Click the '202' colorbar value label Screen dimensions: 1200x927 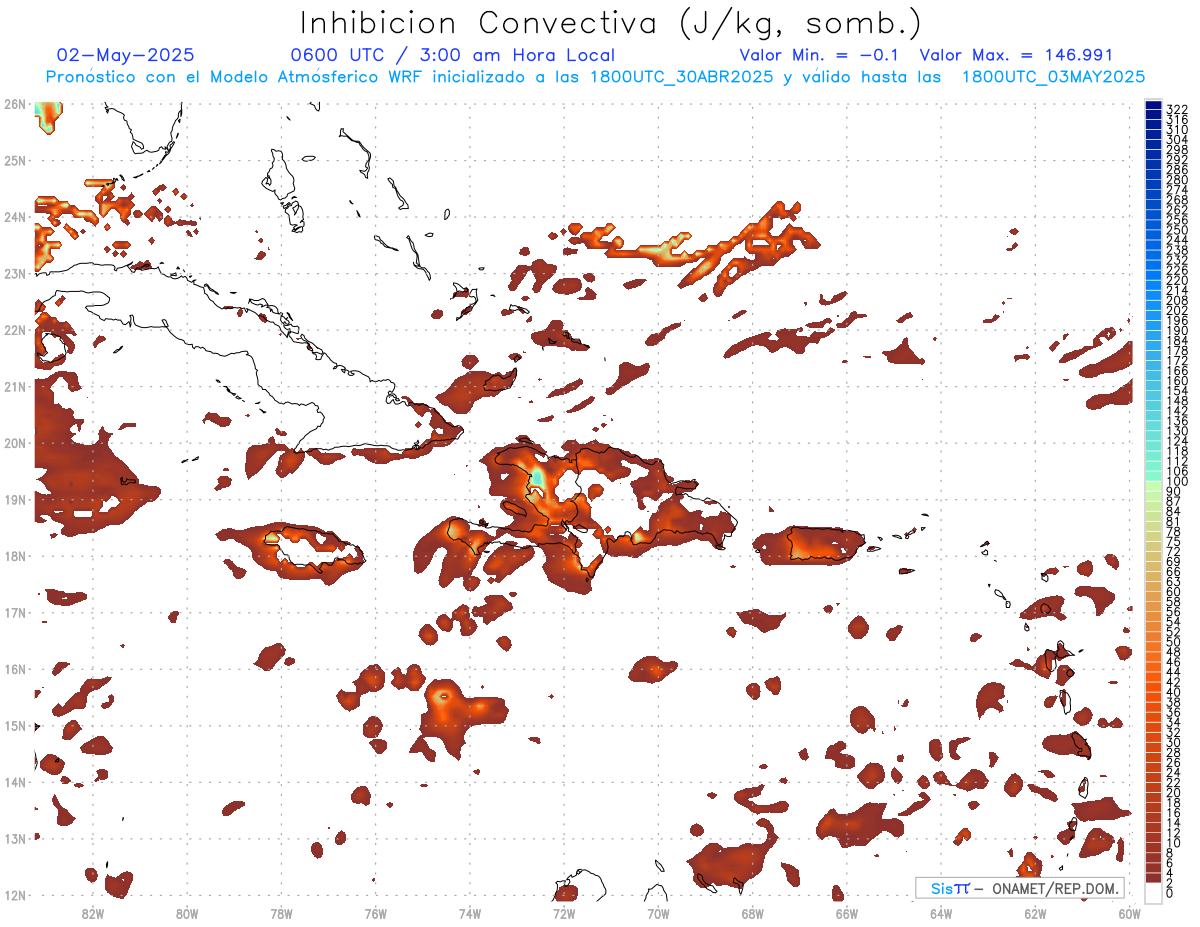tap(1177, 310)
